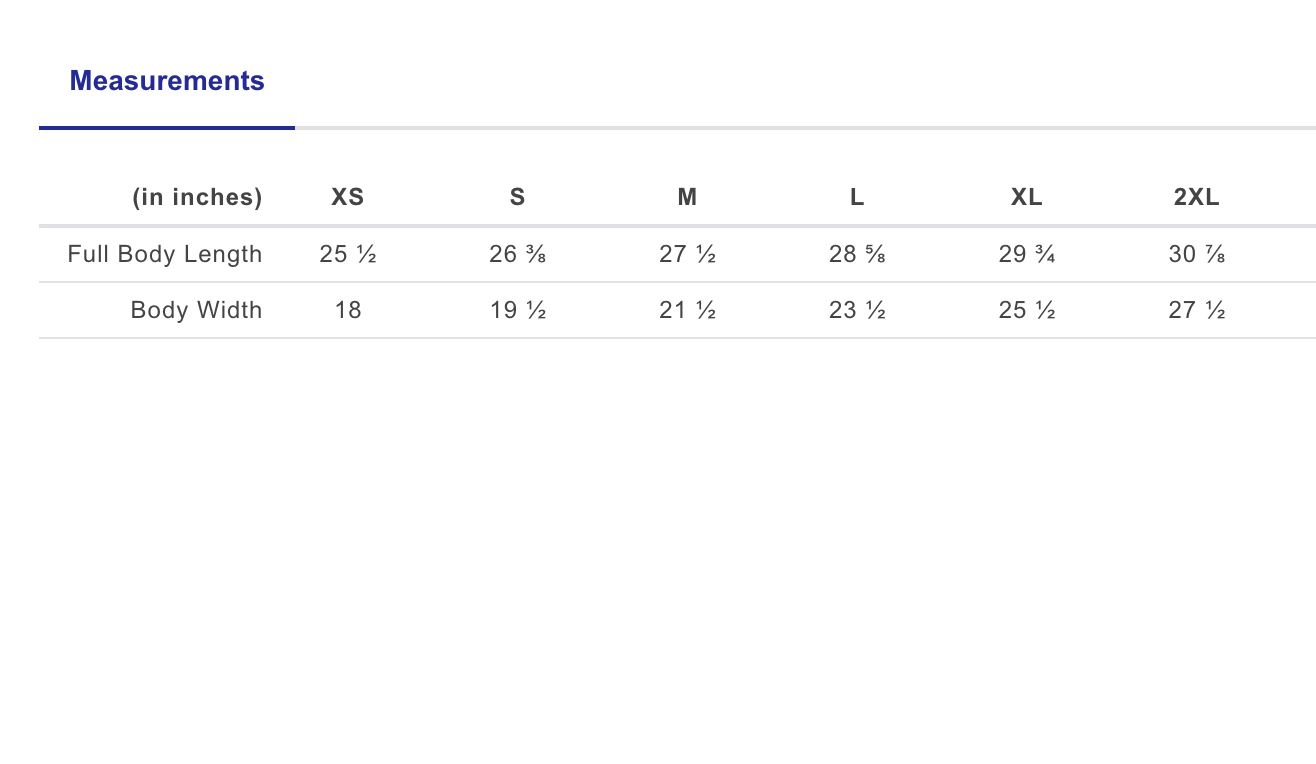Image resolution: width=1316 pixels, height=764 pixels.
Task: Select the 29 ¾ length value
Action: click(1027, 254)
